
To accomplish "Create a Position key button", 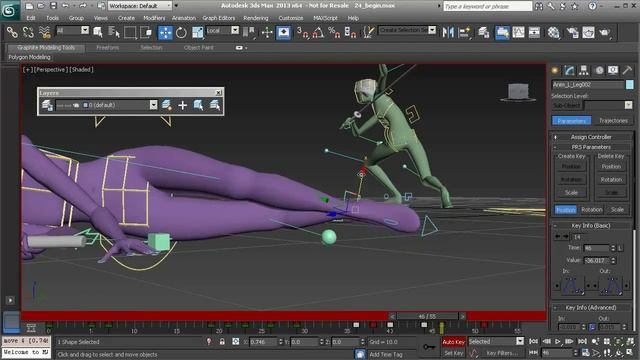I will pyautogui.click(x=571, y=167).
